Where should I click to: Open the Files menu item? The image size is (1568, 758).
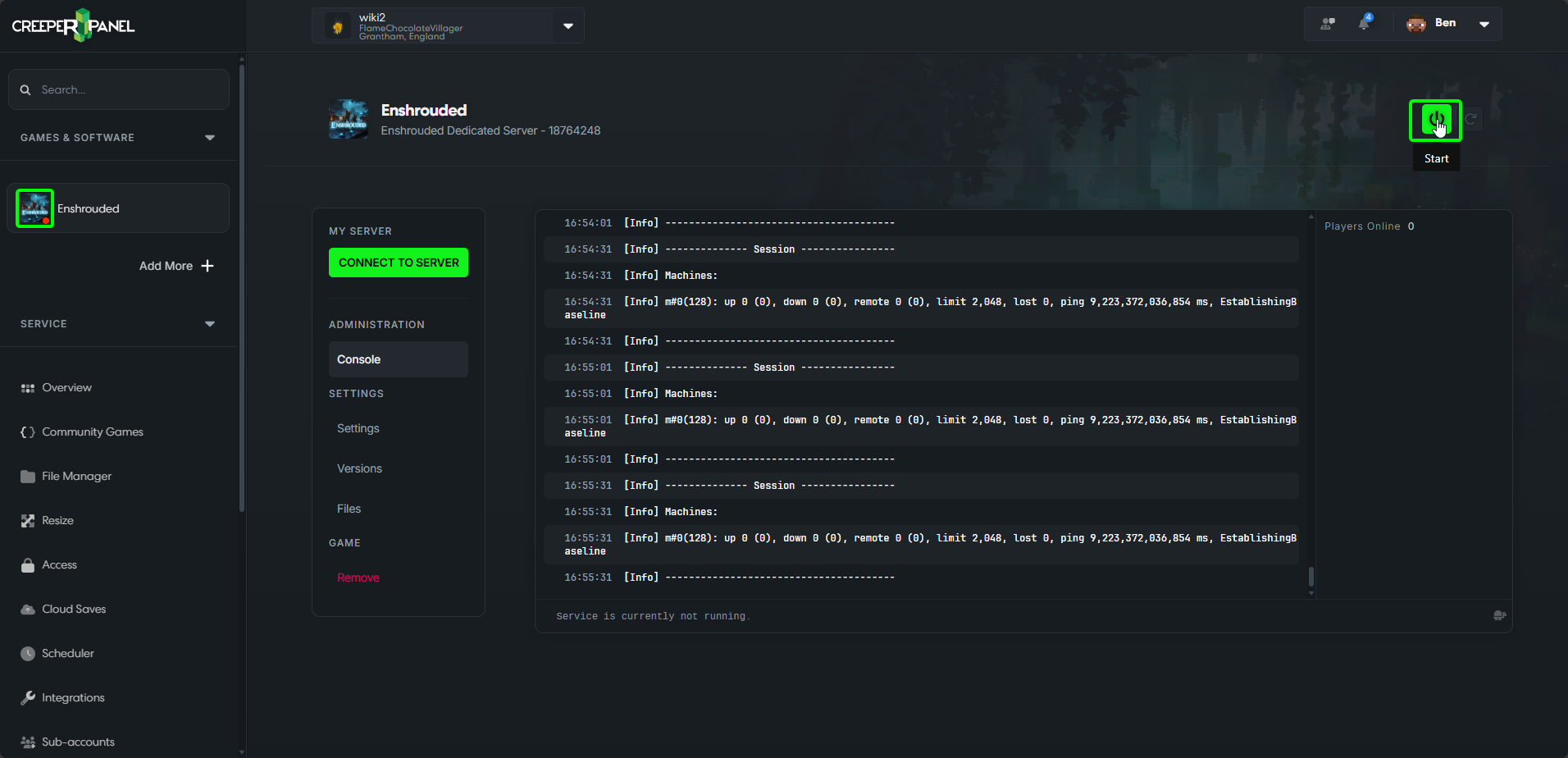click(x=349, y=509)
